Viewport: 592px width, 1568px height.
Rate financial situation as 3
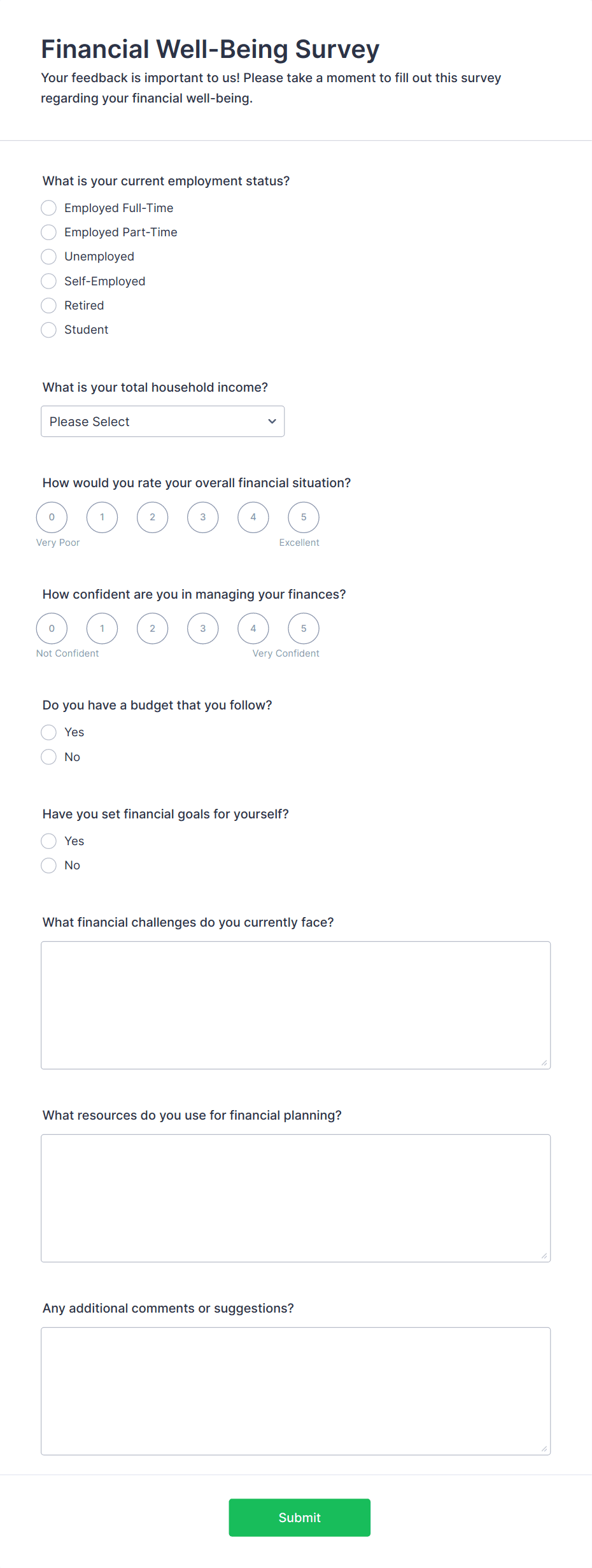(x=203, y=517)
